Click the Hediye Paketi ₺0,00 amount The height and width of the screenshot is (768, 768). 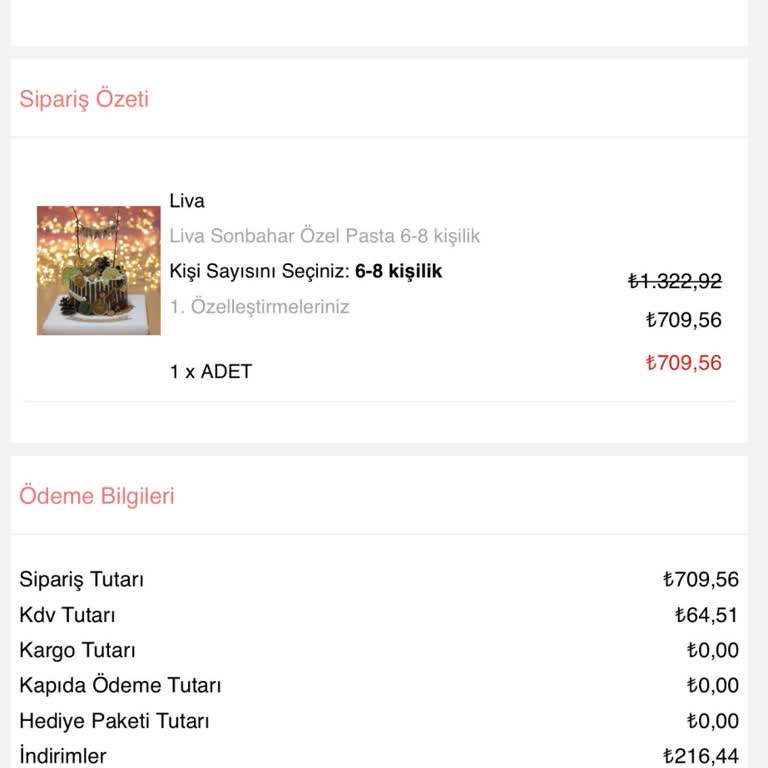tap(712, 721)
